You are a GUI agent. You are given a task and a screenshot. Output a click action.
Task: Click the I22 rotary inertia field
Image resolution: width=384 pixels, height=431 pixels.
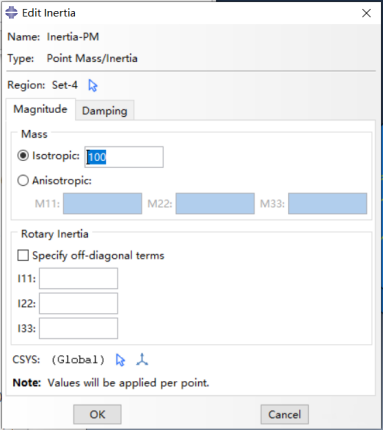click(x=78, y=303)
